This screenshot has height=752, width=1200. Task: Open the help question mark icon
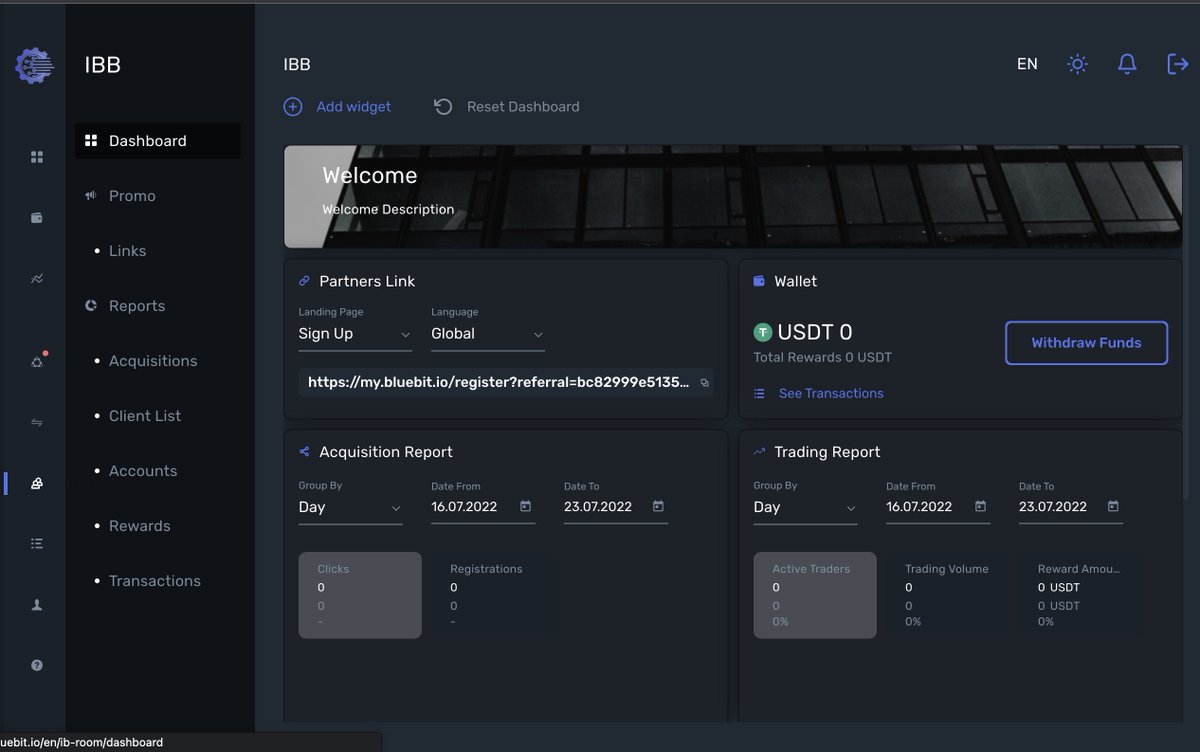click(36, 664)
